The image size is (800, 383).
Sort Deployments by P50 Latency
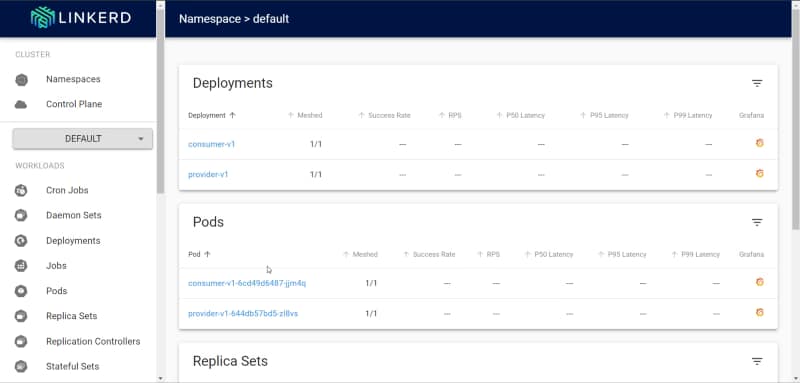[520, 115]
